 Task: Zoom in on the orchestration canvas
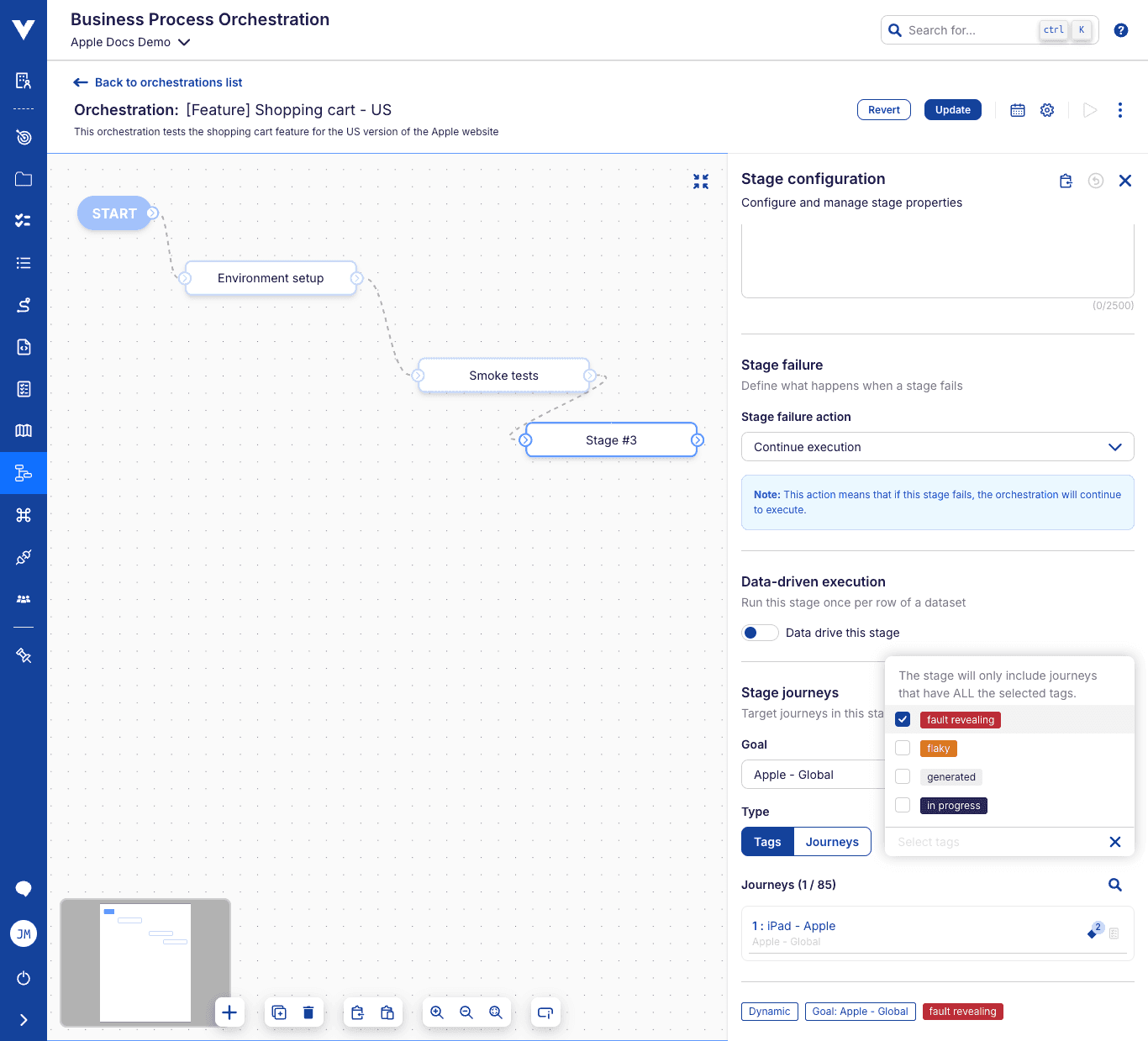pyautogui.click(x=437, y=1012)
